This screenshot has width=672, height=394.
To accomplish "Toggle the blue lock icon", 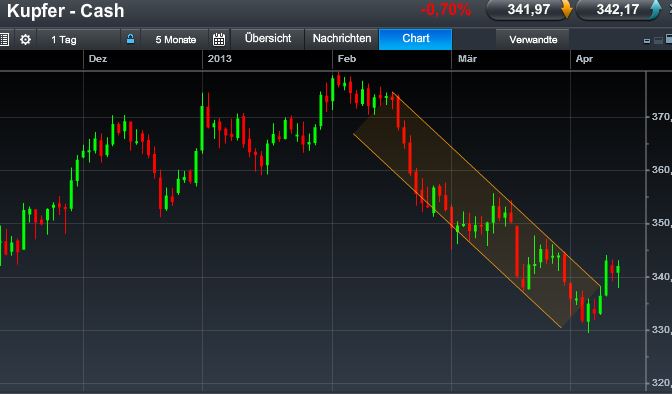I will tap(130, 39).
